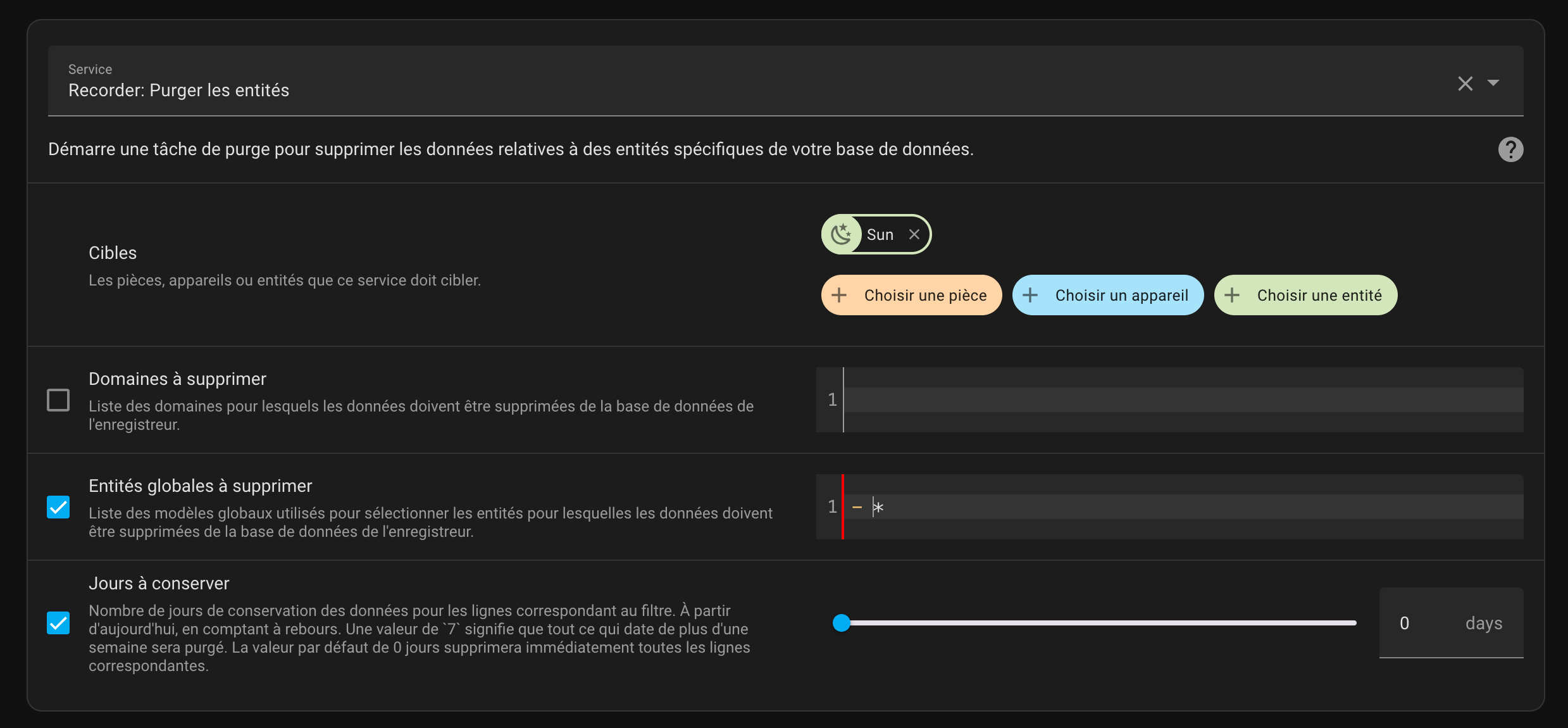Click the service description starting with Démarre
This screenshot has height=728, width=1568.
pos(511,149)
